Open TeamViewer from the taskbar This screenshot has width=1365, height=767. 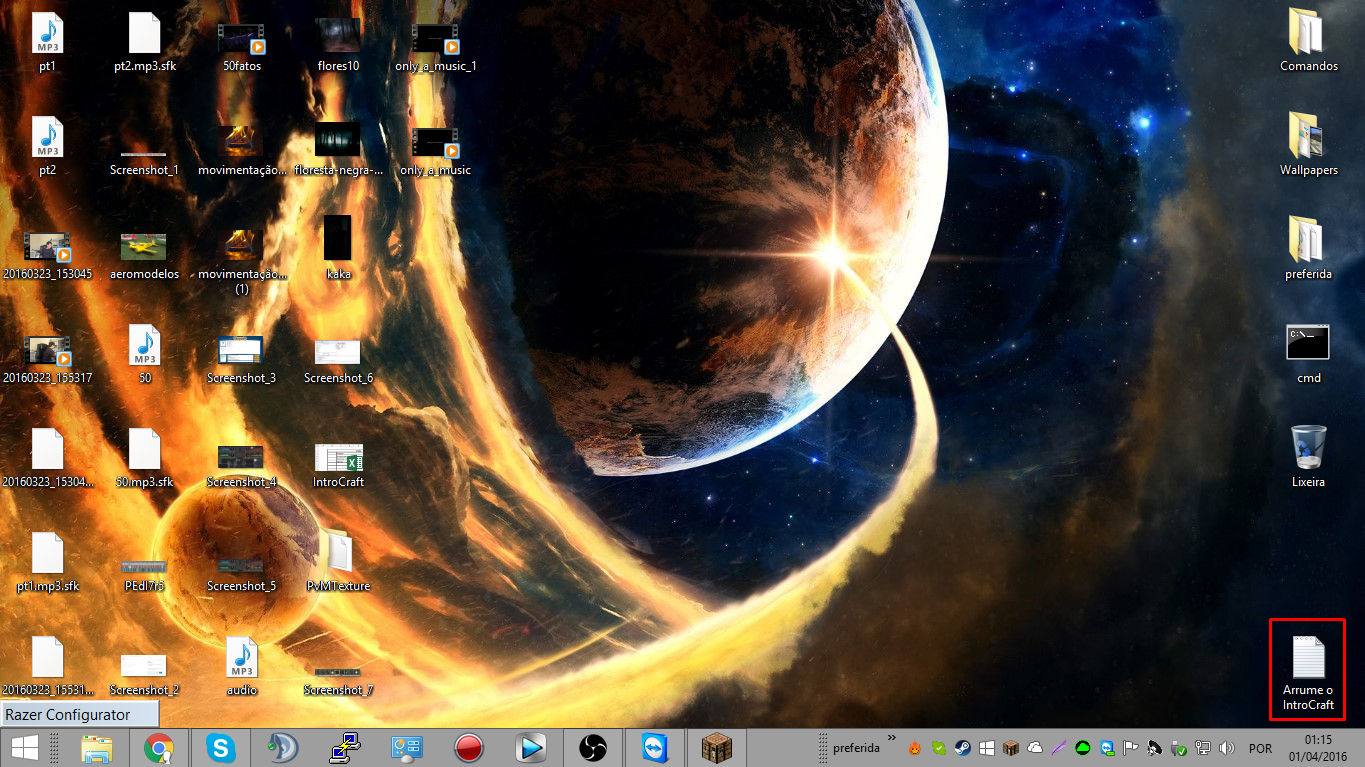[654, 747]
